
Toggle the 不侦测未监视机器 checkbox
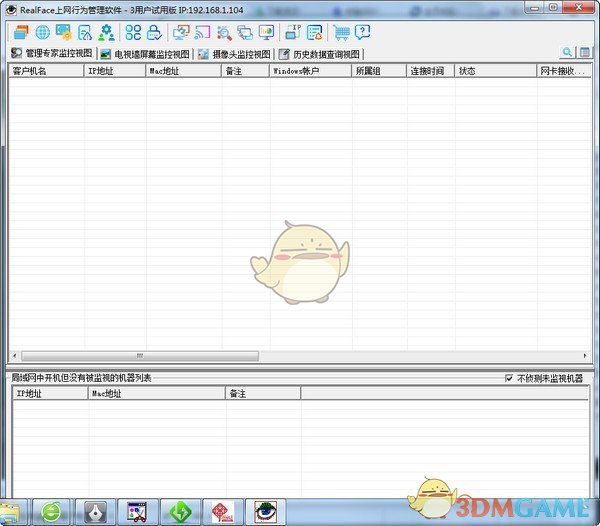tap(509, 378)
